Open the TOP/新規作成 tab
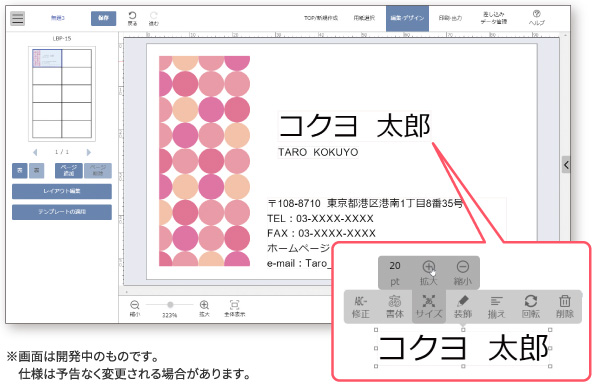This screenshot has width=596, height=386. (x=321, y=18)
